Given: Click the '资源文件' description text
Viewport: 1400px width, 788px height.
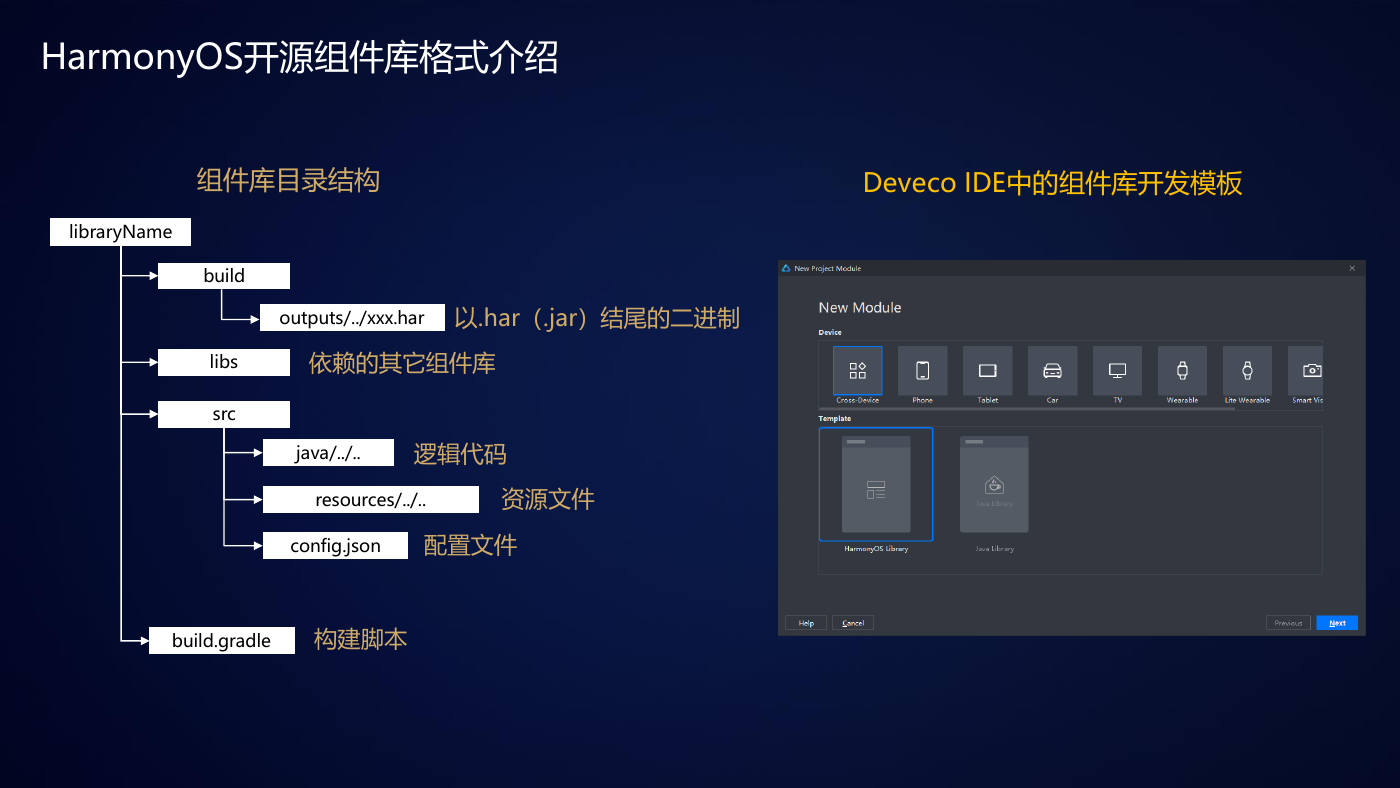Looking at the screenshot, I should click(547, 499).
